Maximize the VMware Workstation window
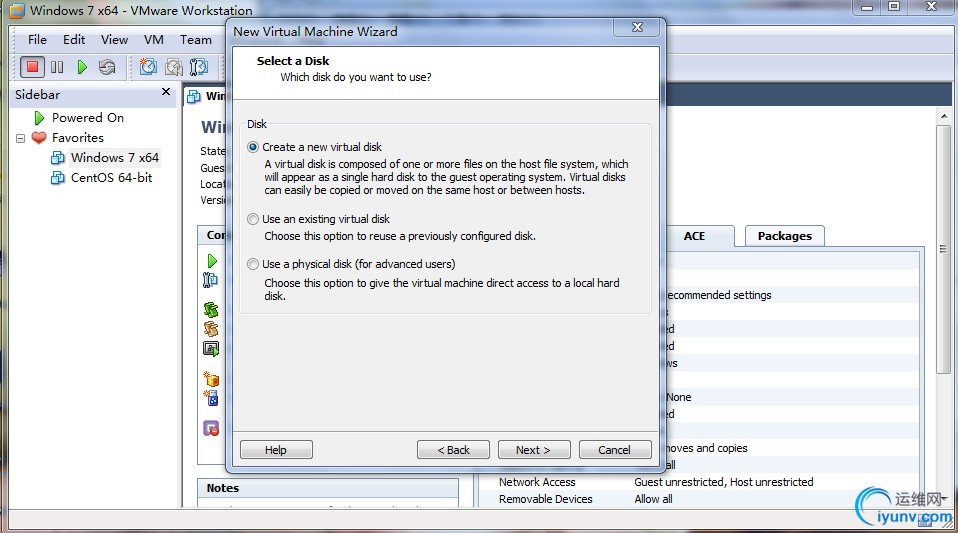The image size is (958, 533). pyautogui.click(x=894, y=7)
